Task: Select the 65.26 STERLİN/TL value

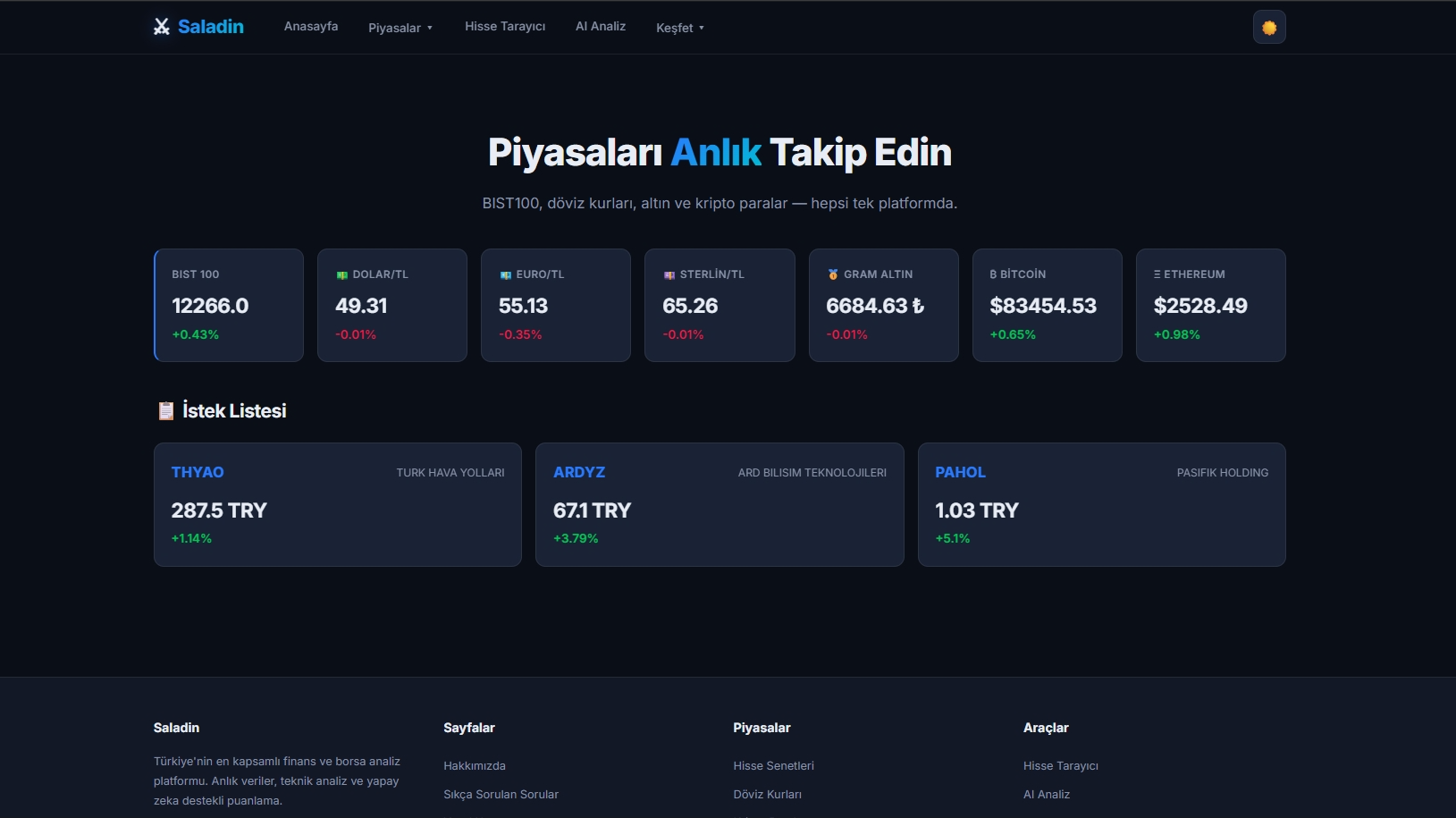Action: 690,306
